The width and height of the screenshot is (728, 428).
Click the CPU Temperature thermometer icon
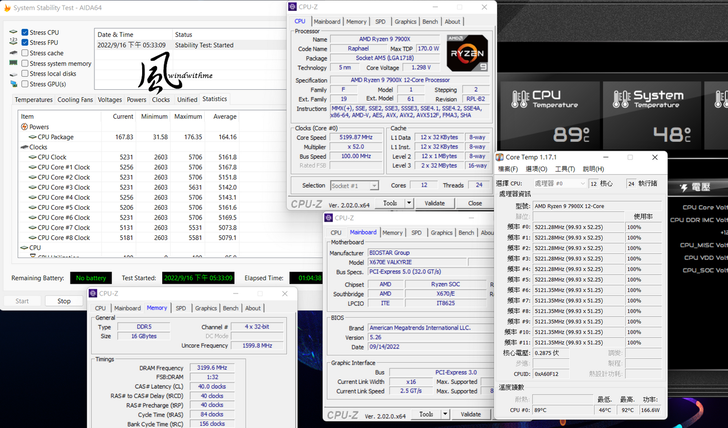pos(520,99)
